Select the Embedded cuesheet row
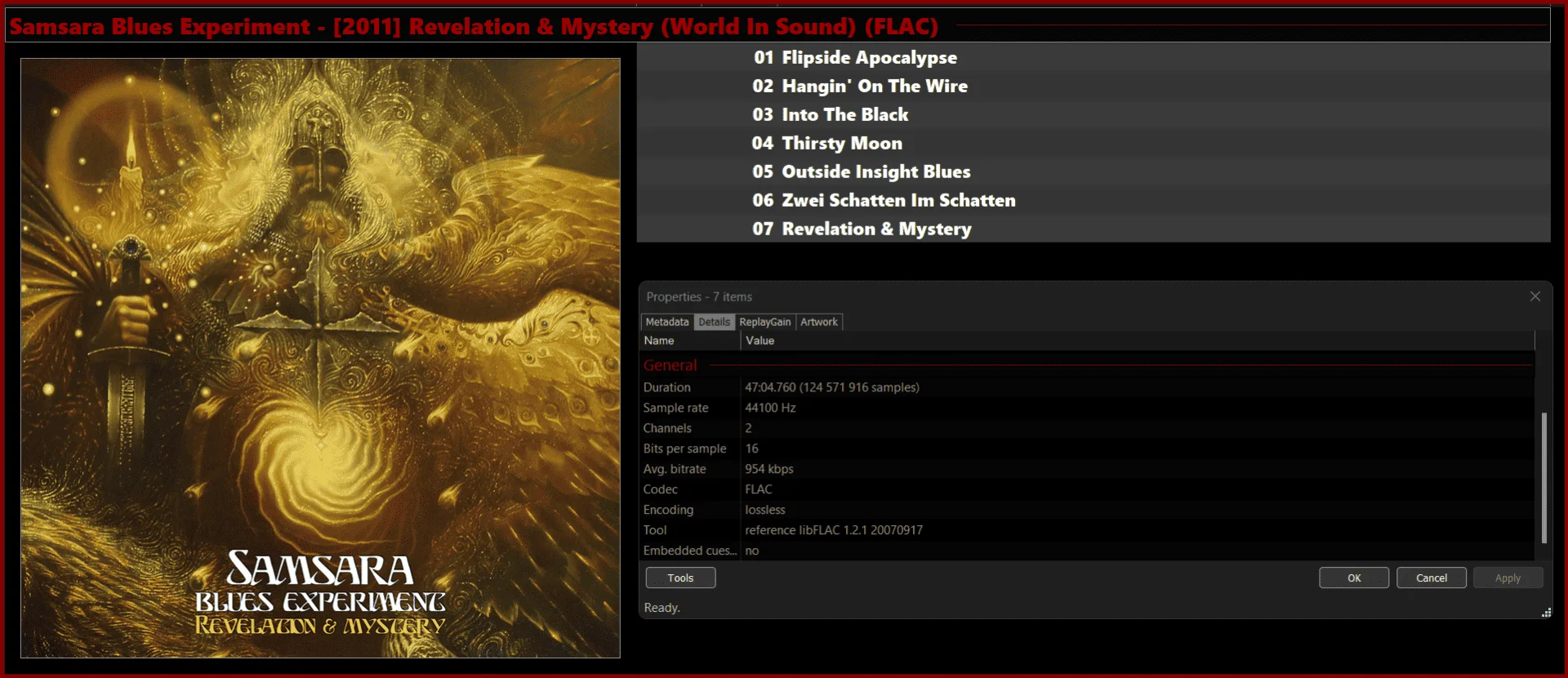The width and height of the screenshot is (1568, 678). (1087, 551)
